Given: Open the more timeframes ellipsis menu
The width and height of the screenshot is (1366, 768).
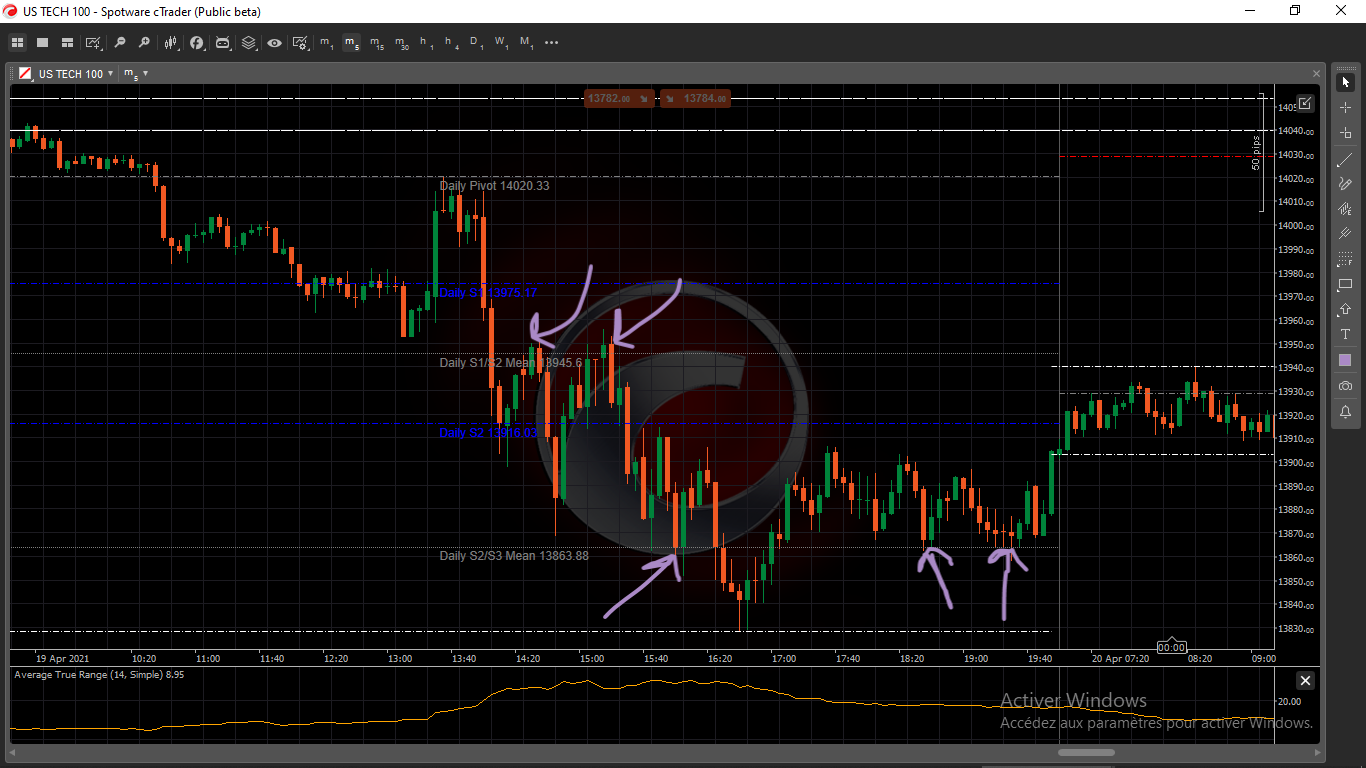Looking at the screenshot, I should (552, 43).
